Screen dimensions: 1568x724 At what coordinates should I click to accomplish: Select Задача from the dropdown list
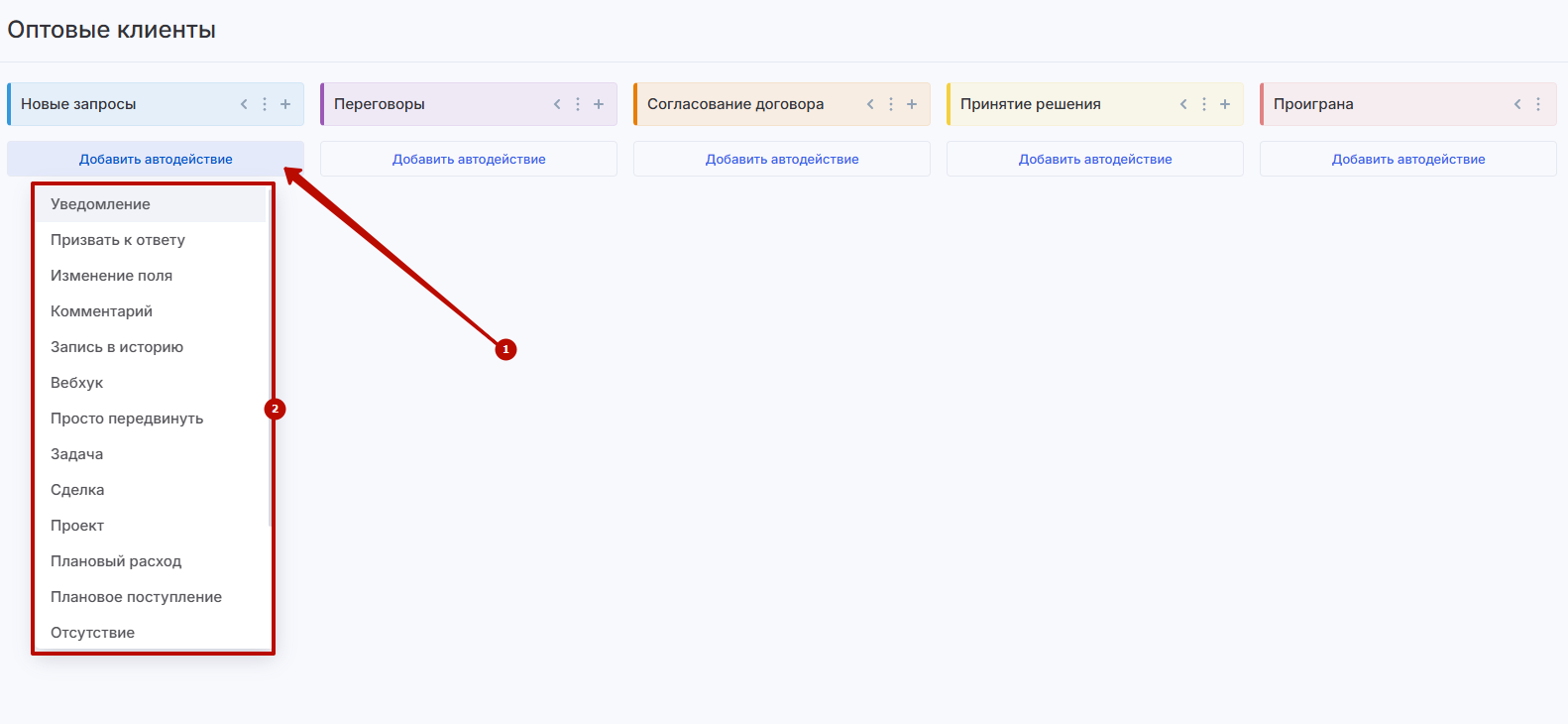(76, 454)
